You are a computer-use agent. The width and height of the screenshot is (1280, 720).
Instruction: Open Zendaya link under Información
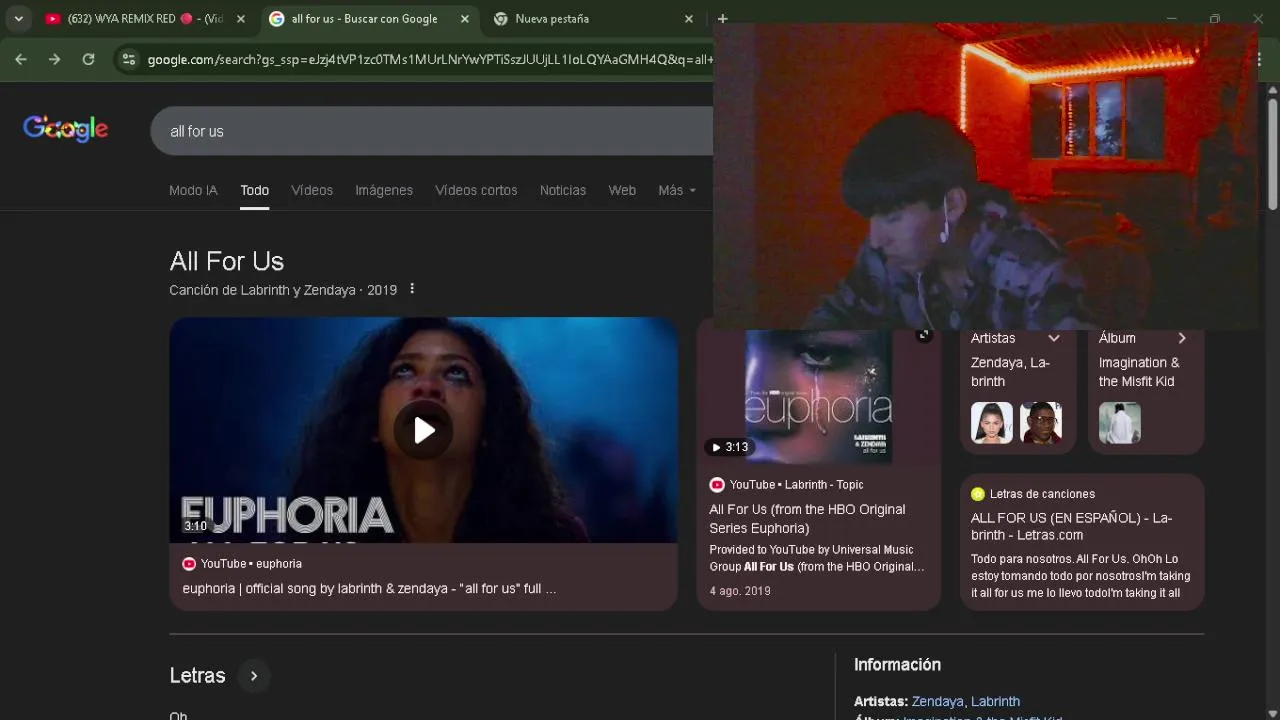pyautogui.click(x=938, y=701)
